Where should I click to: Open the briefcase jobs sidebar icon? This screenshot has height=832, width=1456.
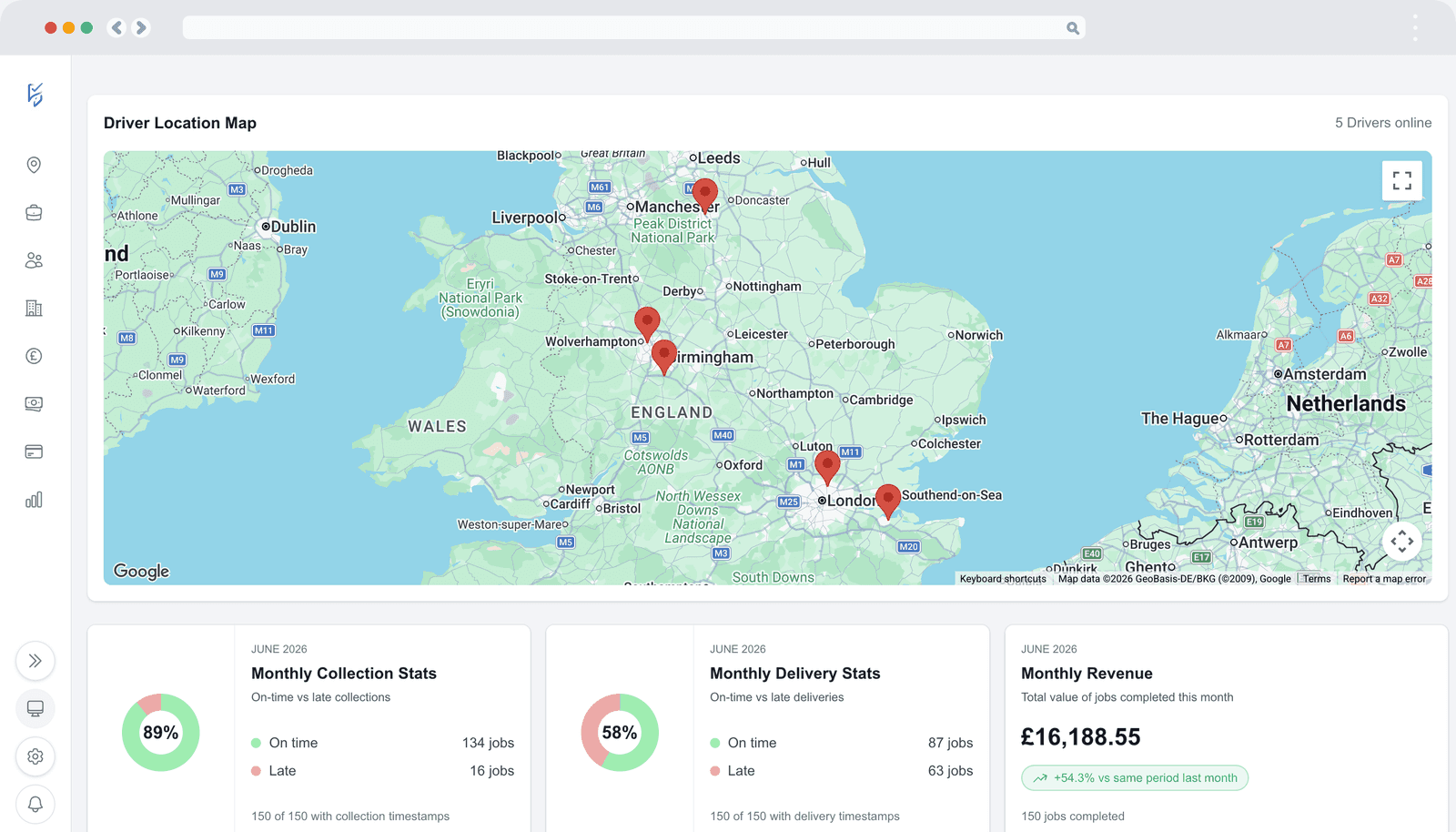click(34, 213)
